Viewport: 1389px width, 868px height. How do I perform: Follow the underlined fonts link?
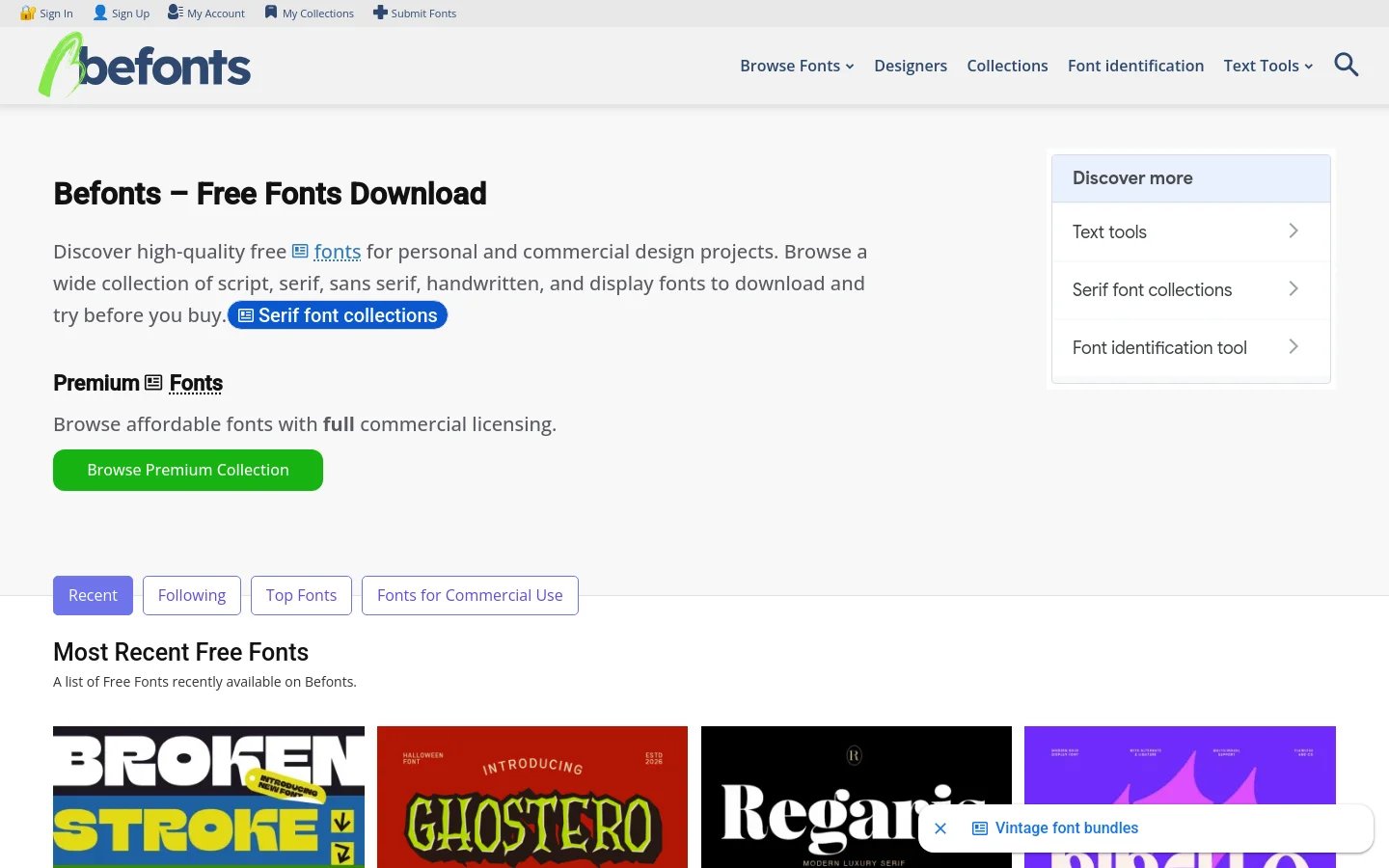pyautogui.click(x=338, y=252)
